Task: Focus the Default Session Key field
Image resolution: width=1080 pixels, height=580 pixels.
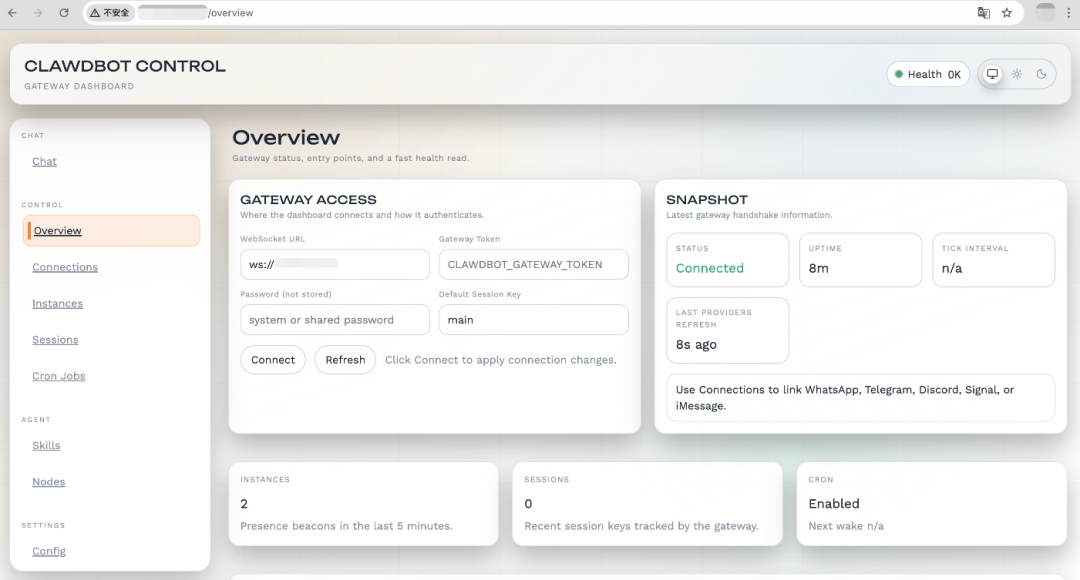Action: (533, 320)
